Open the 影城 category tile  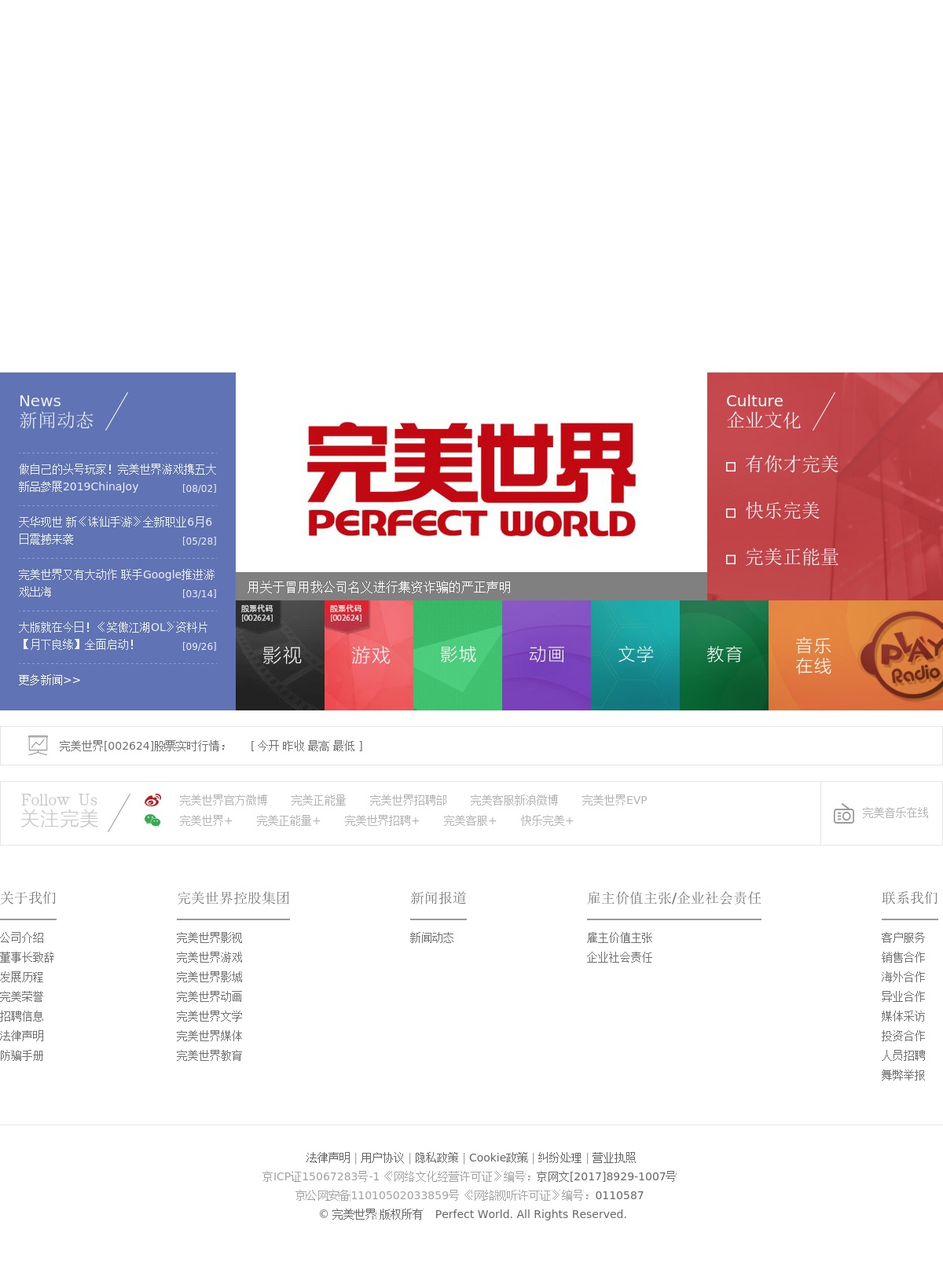pos(457,655)
